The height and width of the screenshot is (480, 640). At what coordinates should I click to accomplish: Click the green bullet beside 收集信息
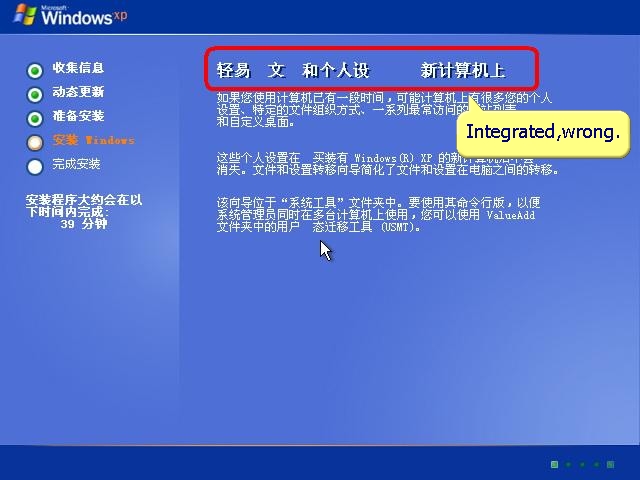[x=35, y=71]
